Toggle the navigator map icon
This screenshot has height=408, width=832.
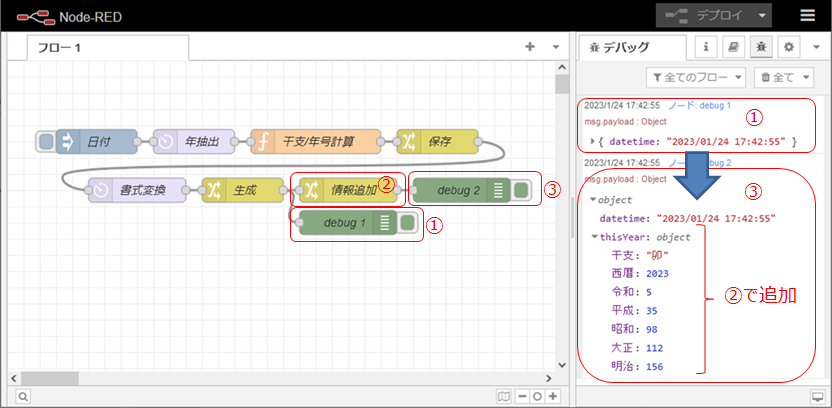click(506, 396)
